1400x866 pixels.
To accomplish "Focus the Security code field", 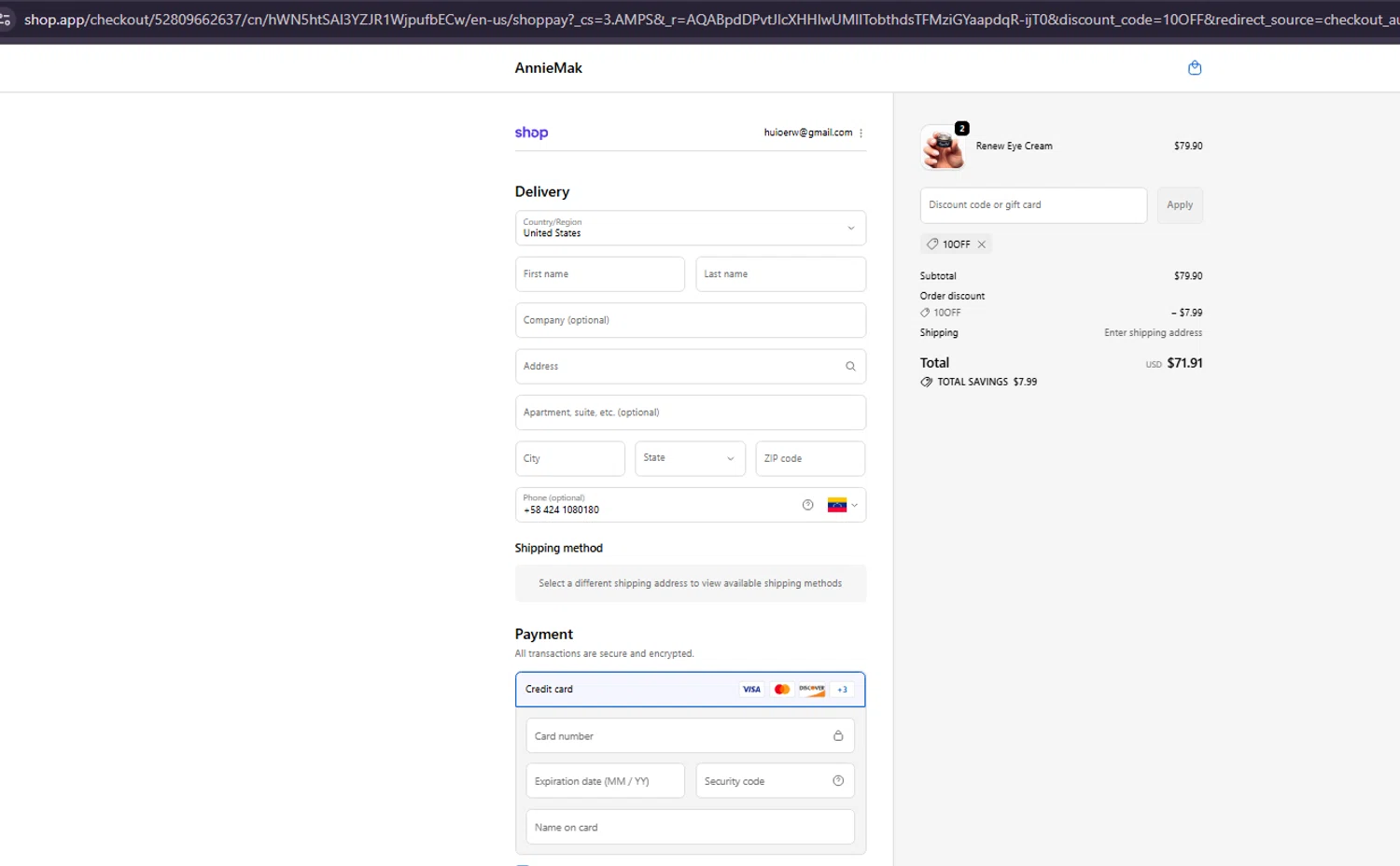I will [776, 781].
